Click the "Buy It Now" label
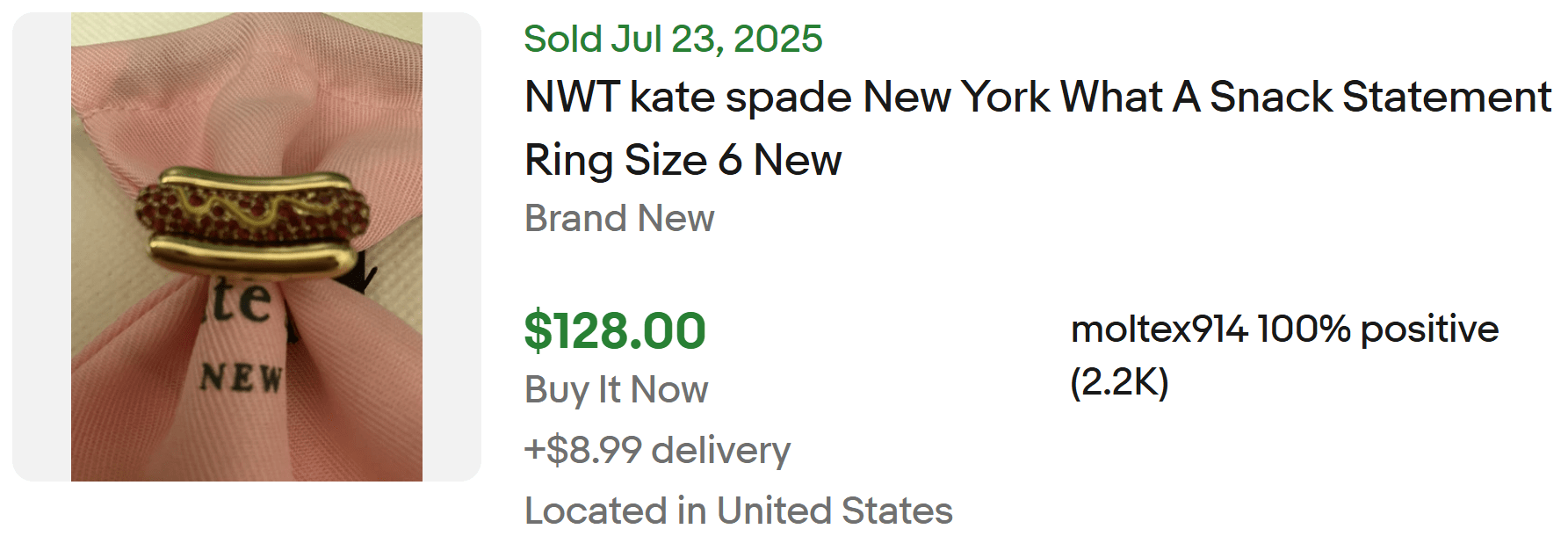The height and width of the screenshot is (536, 1568). pyautogui.click(x=616, y=389)
